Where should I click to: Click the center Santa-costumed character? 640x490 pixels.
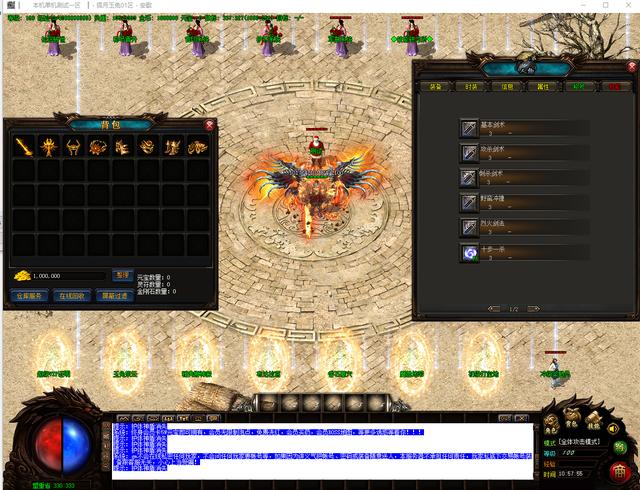coord(316,149)
